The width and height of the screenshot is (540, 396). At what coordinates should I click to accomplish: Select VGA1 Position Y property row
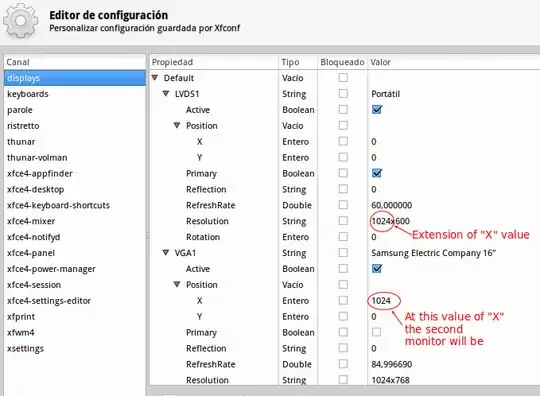tap(344, 316)
